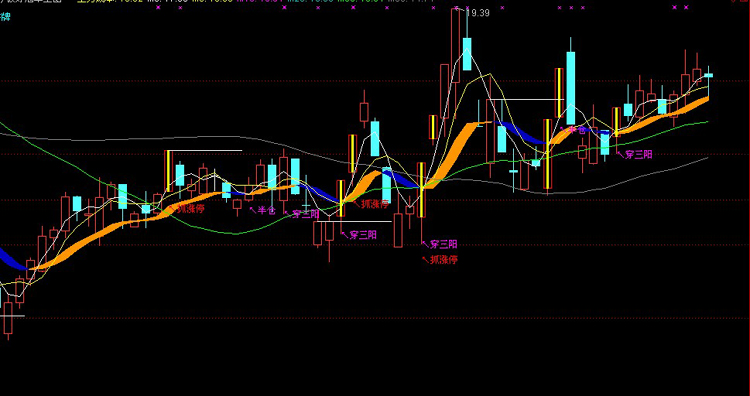This screenshot has width=750, height=396.
Task: Click the cyan 牌 text at top left
Action: [x=5, y=17]
